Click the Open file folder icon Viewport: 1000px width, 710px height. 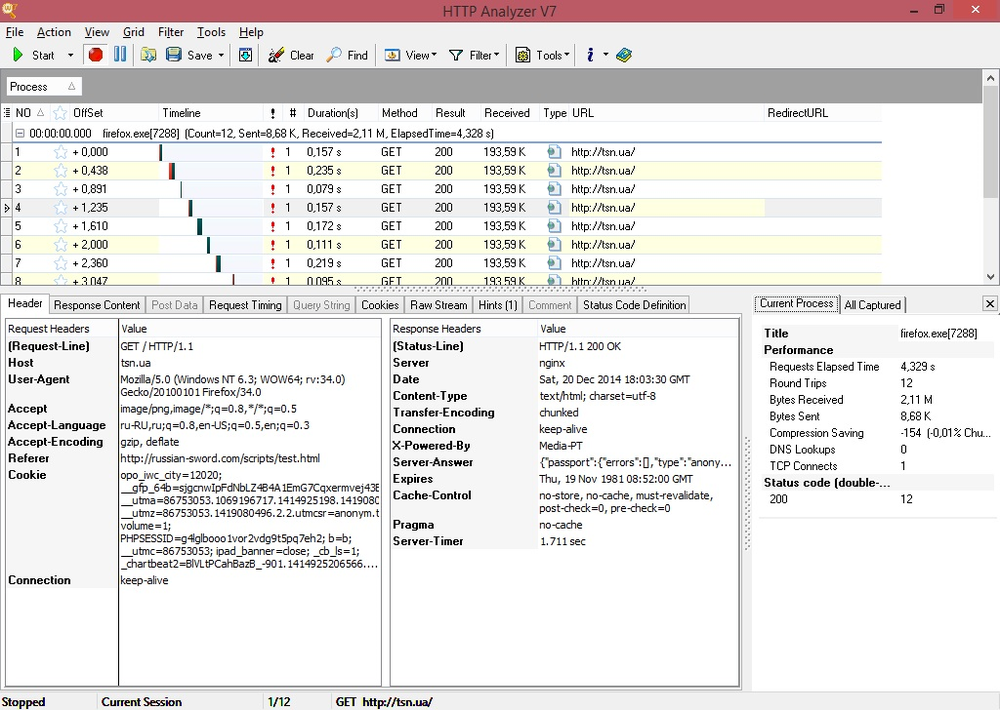[x=148, y=55]
